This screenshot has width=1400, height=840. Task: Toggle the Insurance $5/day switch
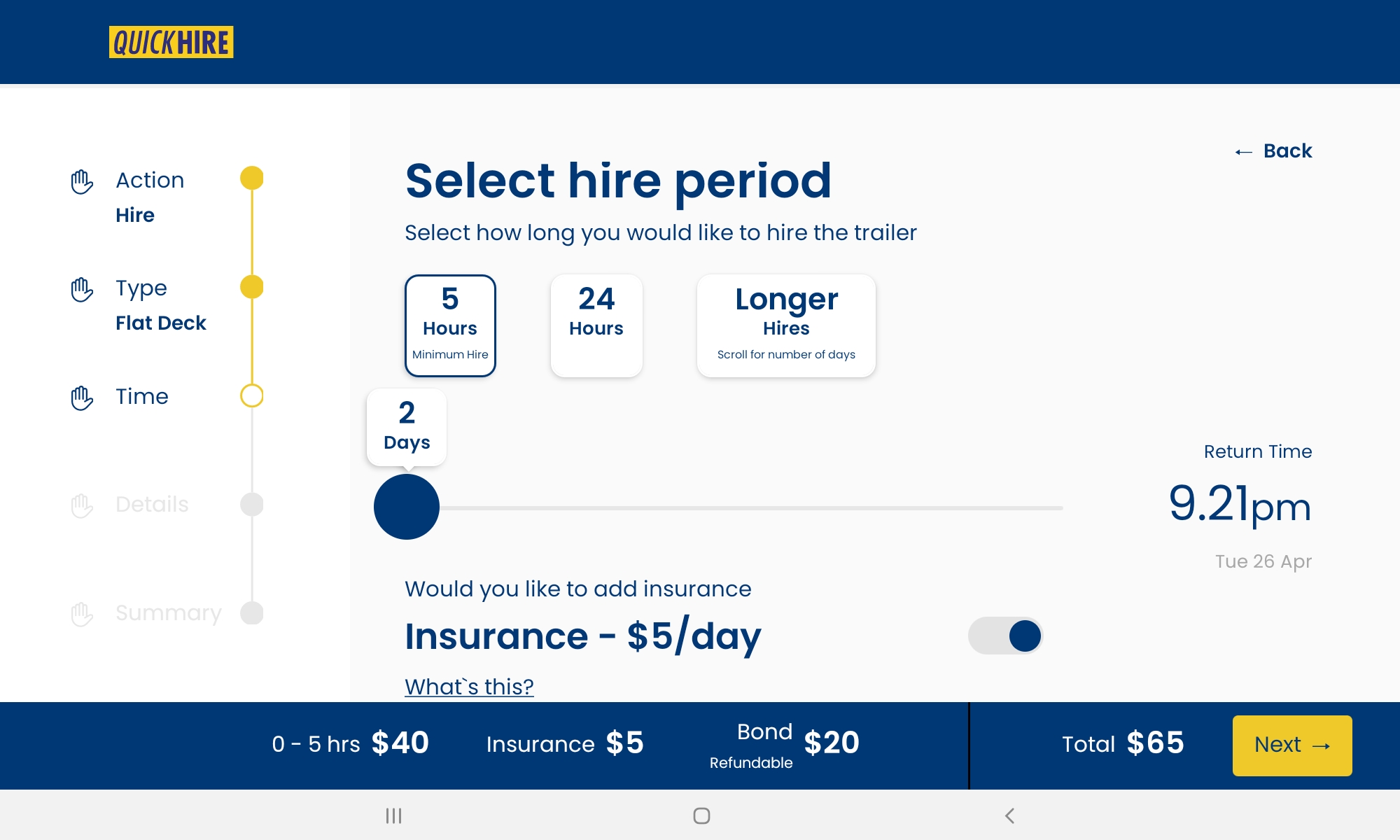coord(1005,636)
